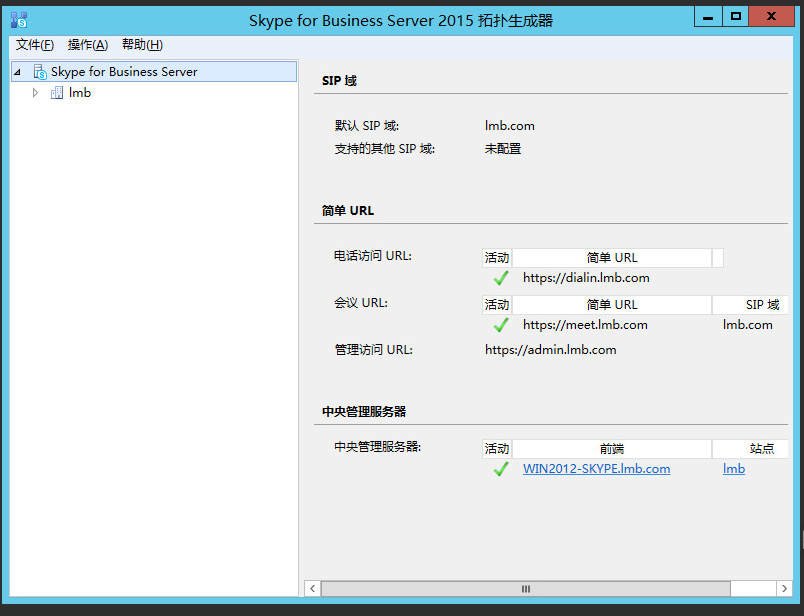Click 活动 column header in 会议 URL table
The image size is (804, 616).
[x=497, y=305]
